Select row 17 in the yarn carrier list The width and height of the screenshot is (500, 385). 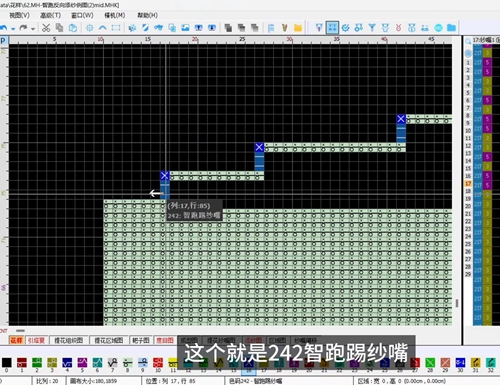click(x=468, y=184)
